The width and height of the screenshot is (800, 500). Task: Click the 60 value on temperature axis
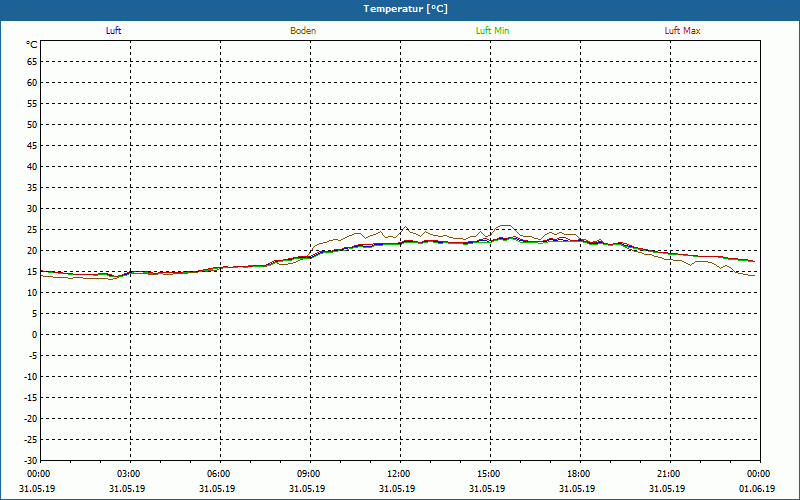(32, 83)
